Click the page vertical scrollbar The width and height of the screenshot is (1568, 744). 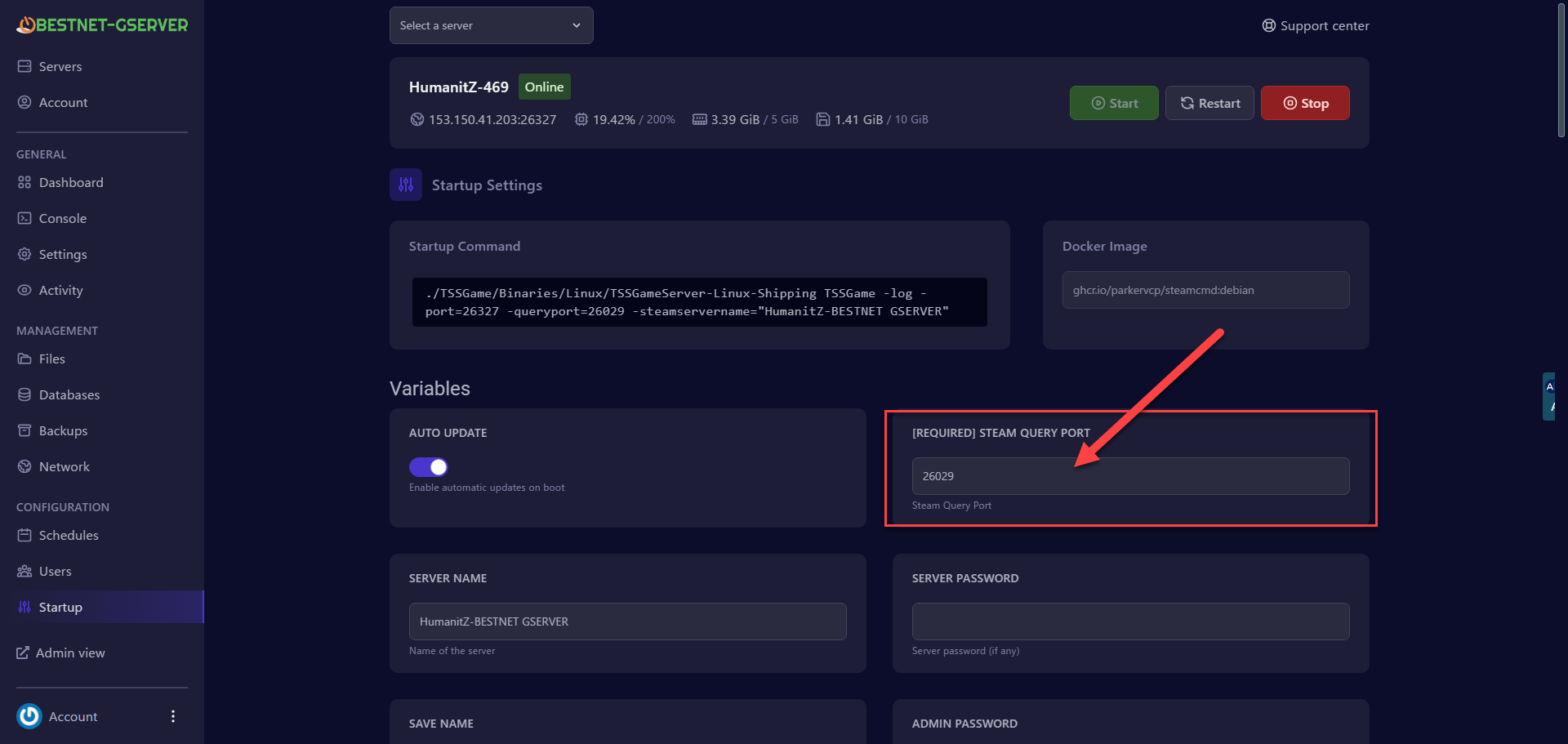[x=1561, y=70]
